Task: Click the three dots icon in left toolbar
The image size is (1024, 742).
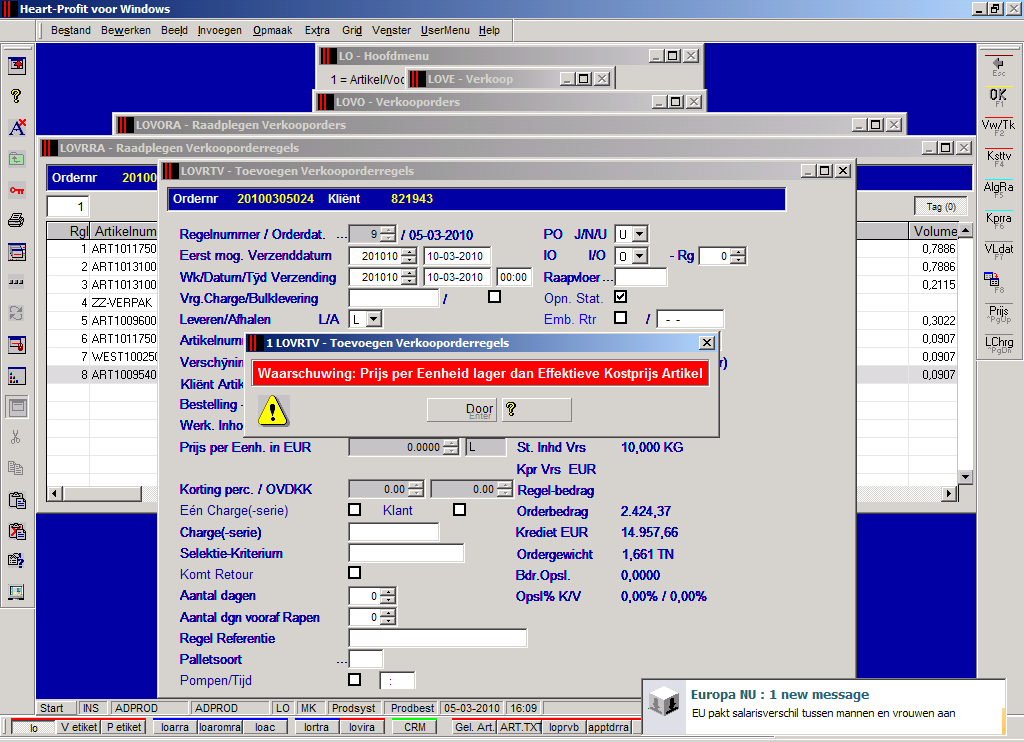Action: click(16, 282)
